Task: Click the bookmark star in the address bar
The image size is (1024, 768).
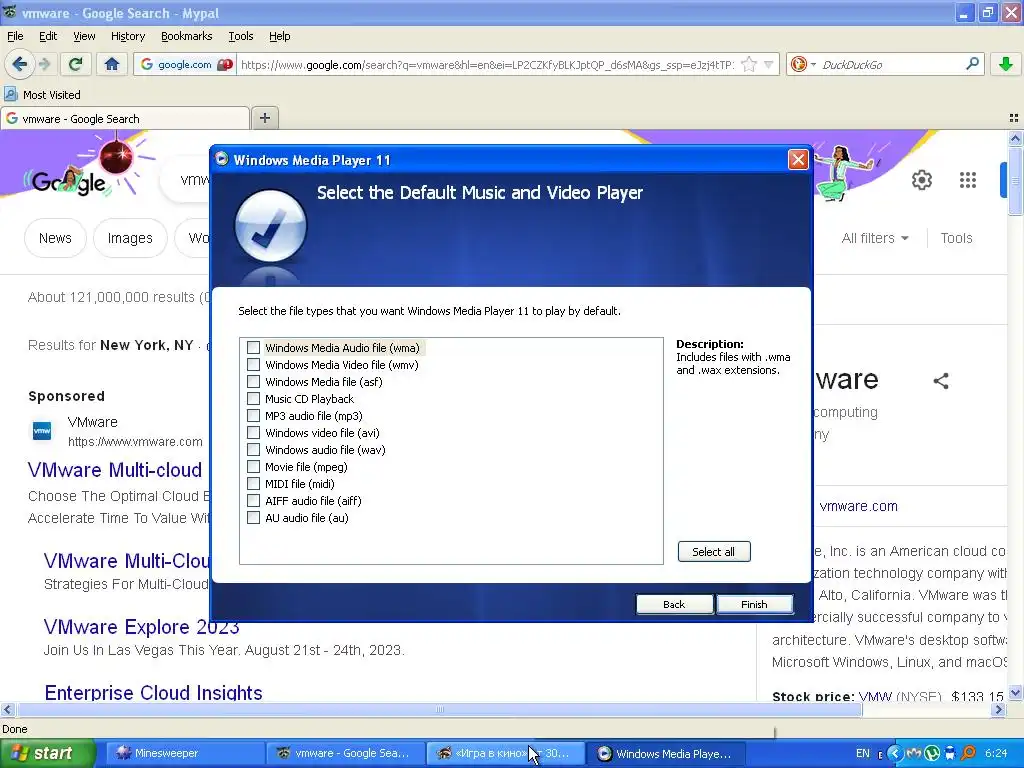Action: [749, 64]
